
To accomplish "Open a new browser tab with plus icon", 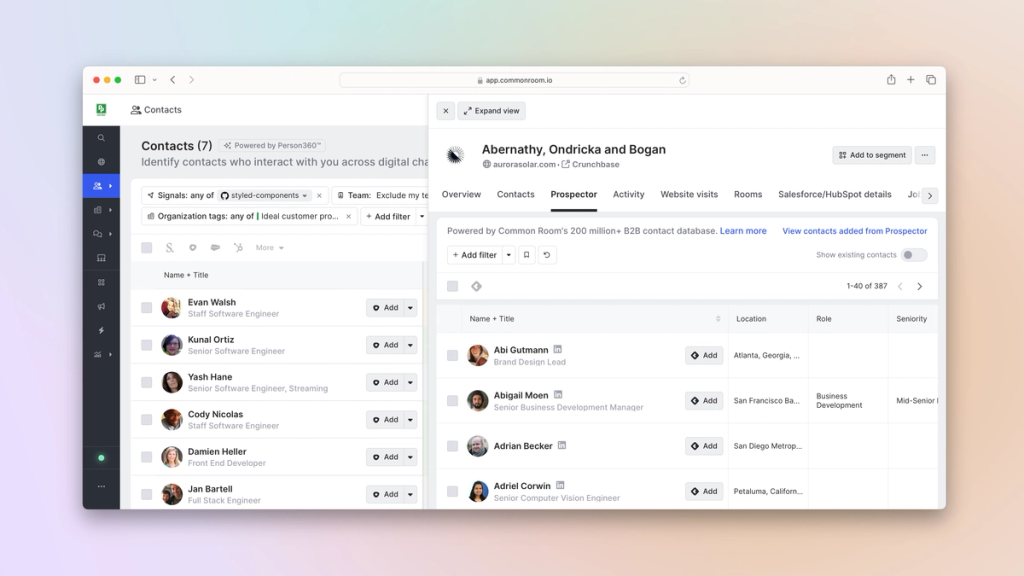I will [x=910, y=80].
